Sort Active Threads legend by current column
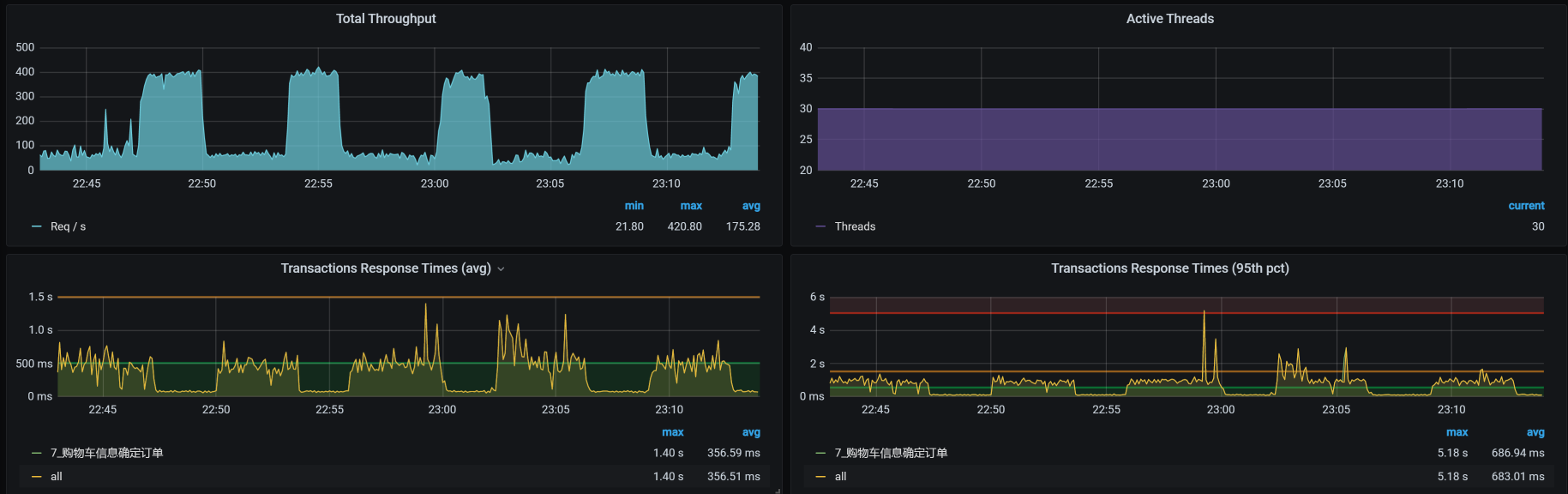1568x494 pixels. click(1526, 206)
